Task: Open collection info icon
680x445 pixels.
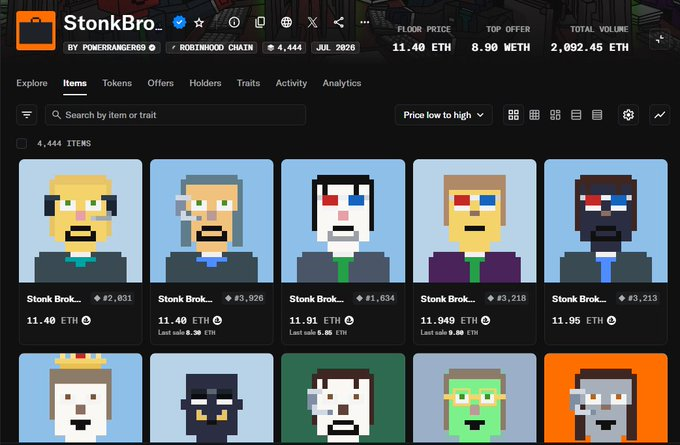Action: click(234, 22)
